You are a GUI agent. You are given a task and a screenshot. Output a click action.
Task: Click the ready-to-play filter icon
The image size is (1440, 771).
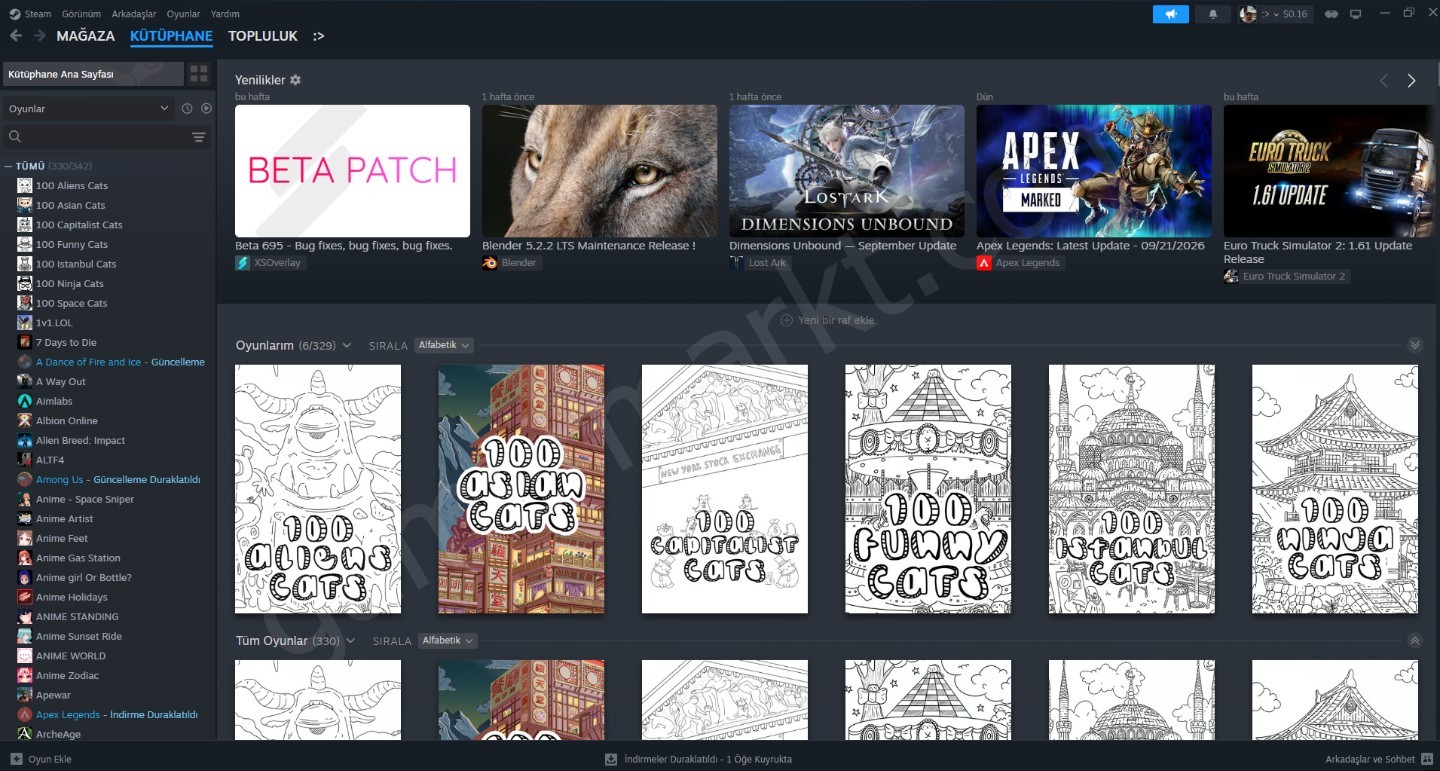pos(206,108)
